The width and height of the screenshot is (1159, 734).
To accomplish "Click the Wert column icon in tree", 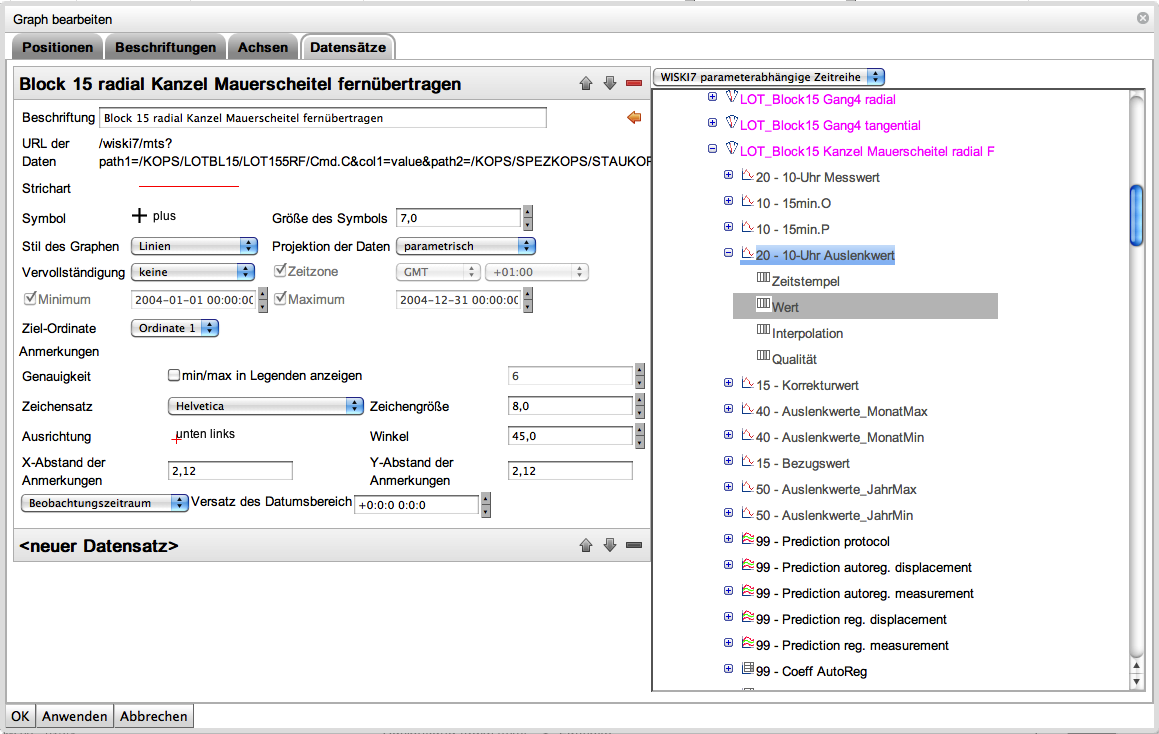I will 763,304.
